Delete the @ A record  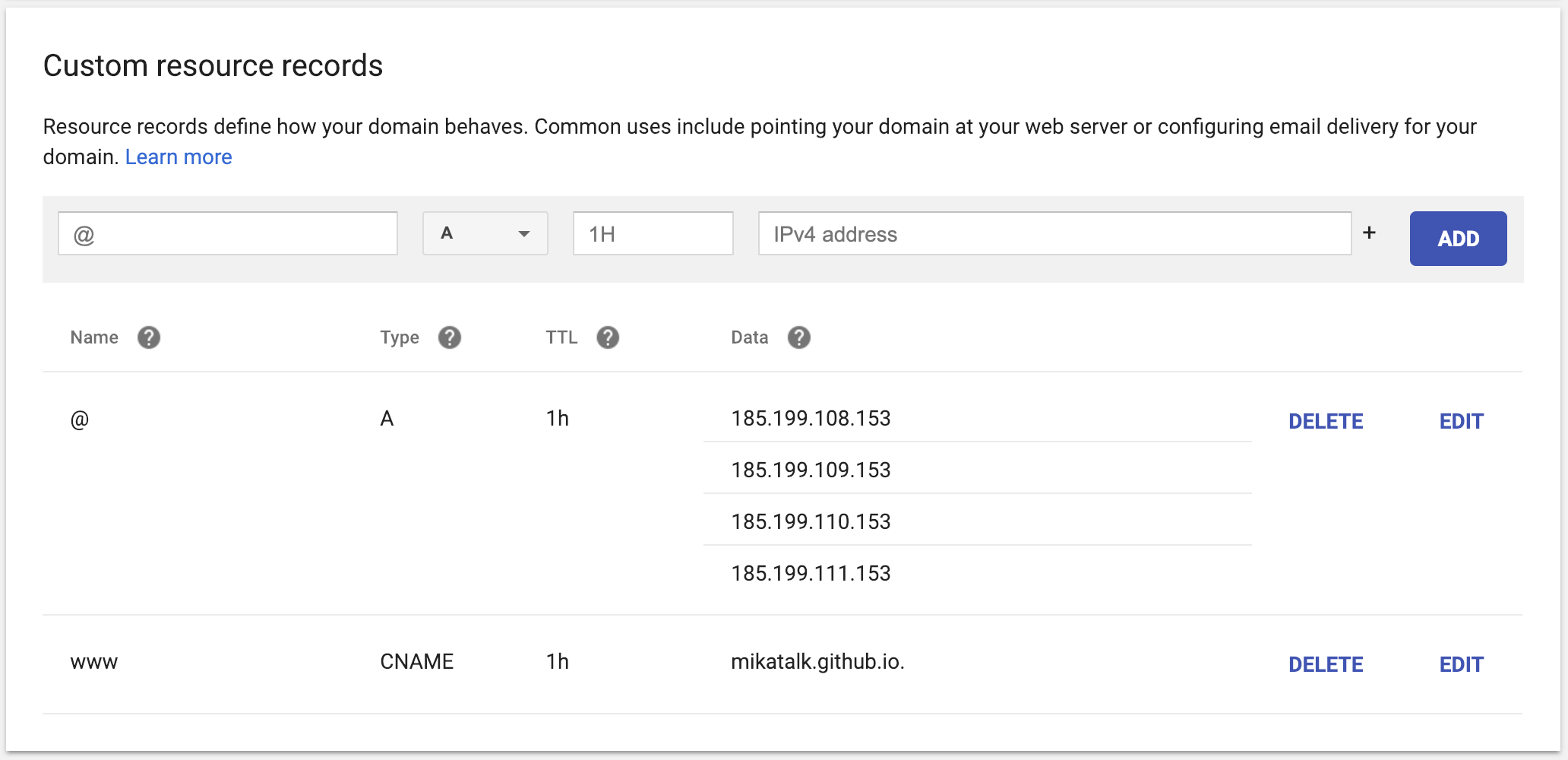pos(1325,421)
